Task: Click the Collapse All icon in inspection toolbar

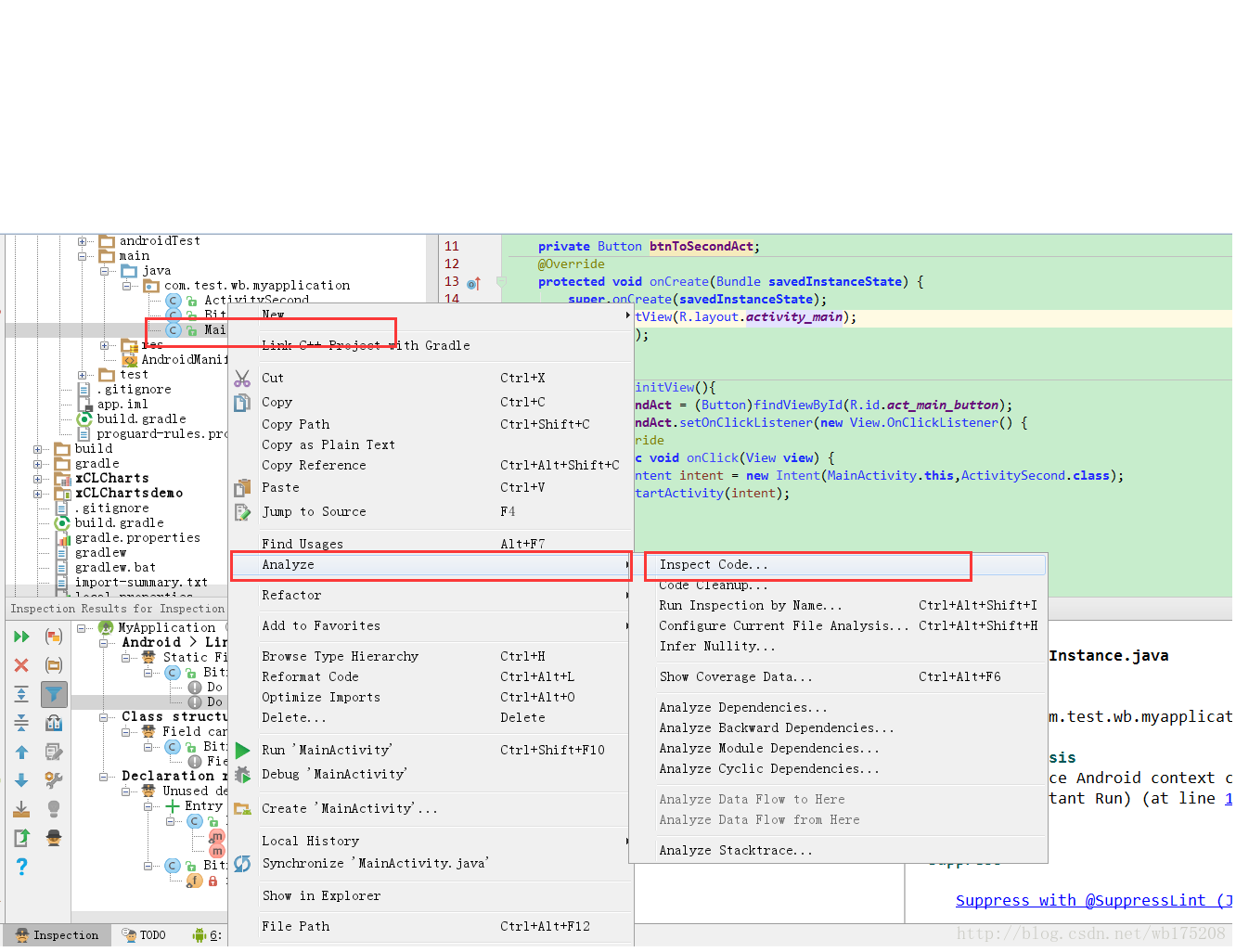Action: (22, 723)
